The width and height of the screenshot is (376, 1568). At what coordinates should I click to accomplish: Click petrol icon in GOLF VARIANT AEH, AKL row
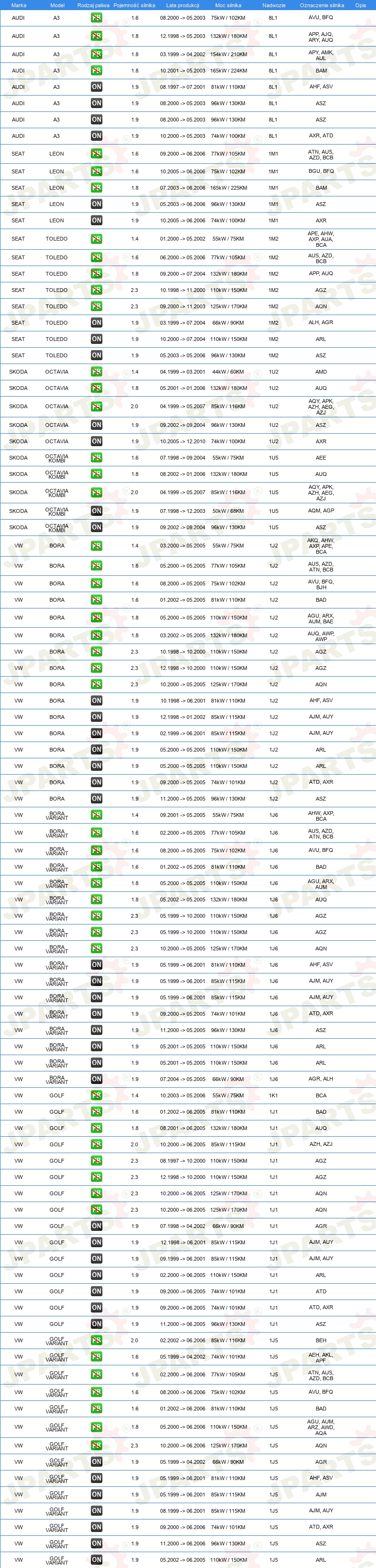96,1357
